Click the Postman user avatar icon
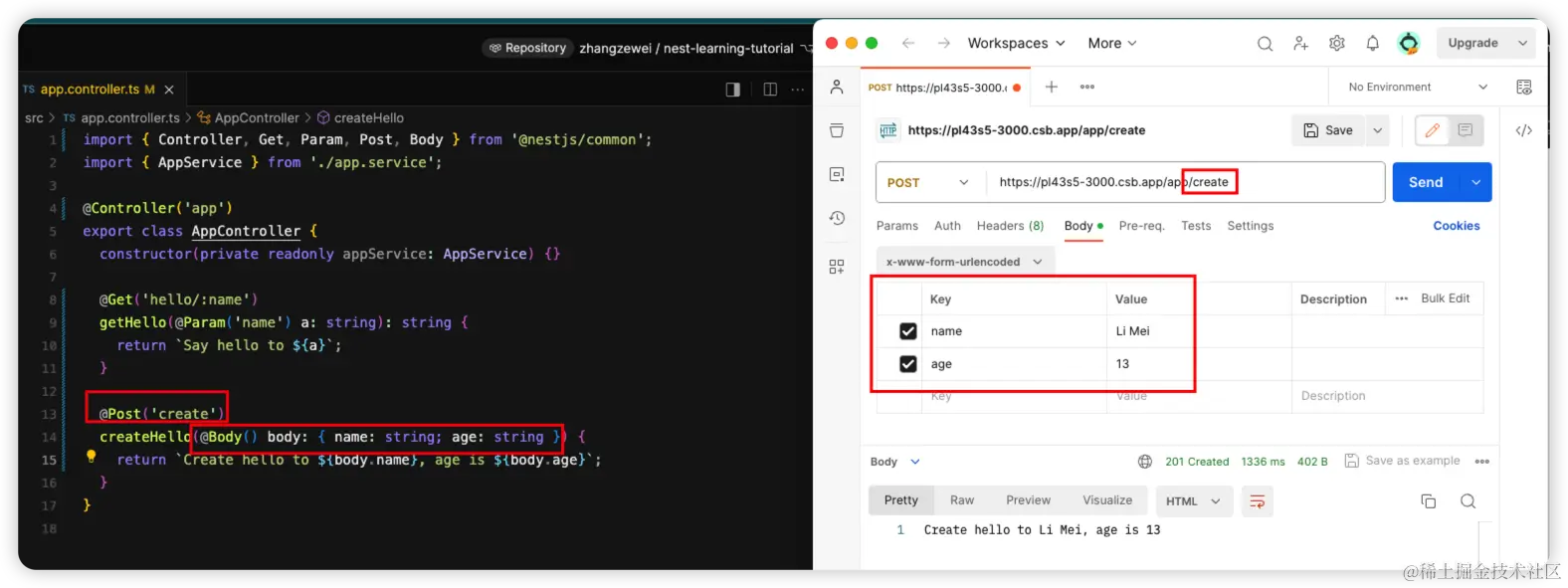This screenshot has height=588, width=1568. (x=1409, y=43)
